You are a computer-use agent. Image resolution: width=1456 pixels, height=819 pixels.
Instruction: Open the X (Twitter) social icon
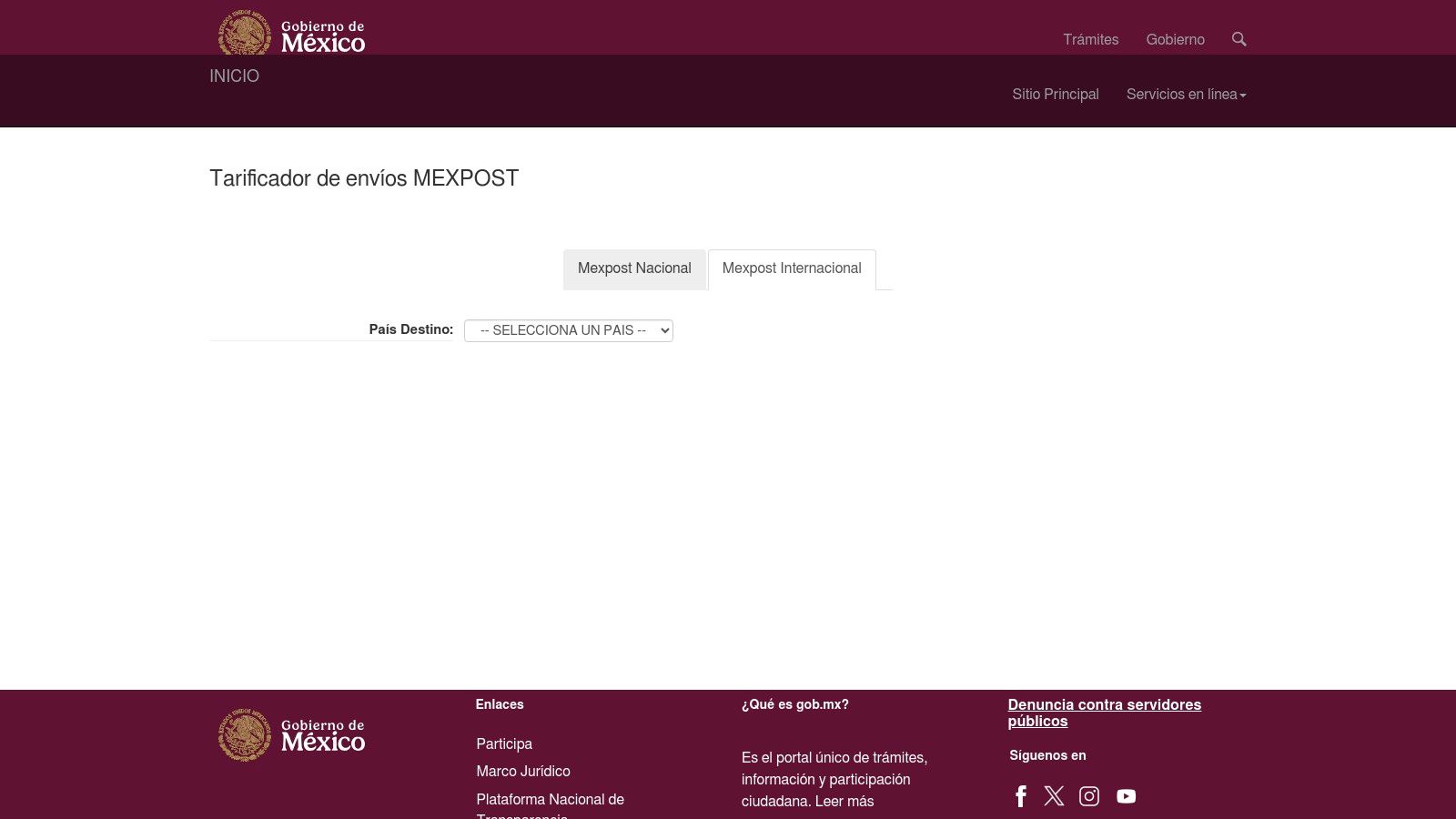tap(1054, 795)
